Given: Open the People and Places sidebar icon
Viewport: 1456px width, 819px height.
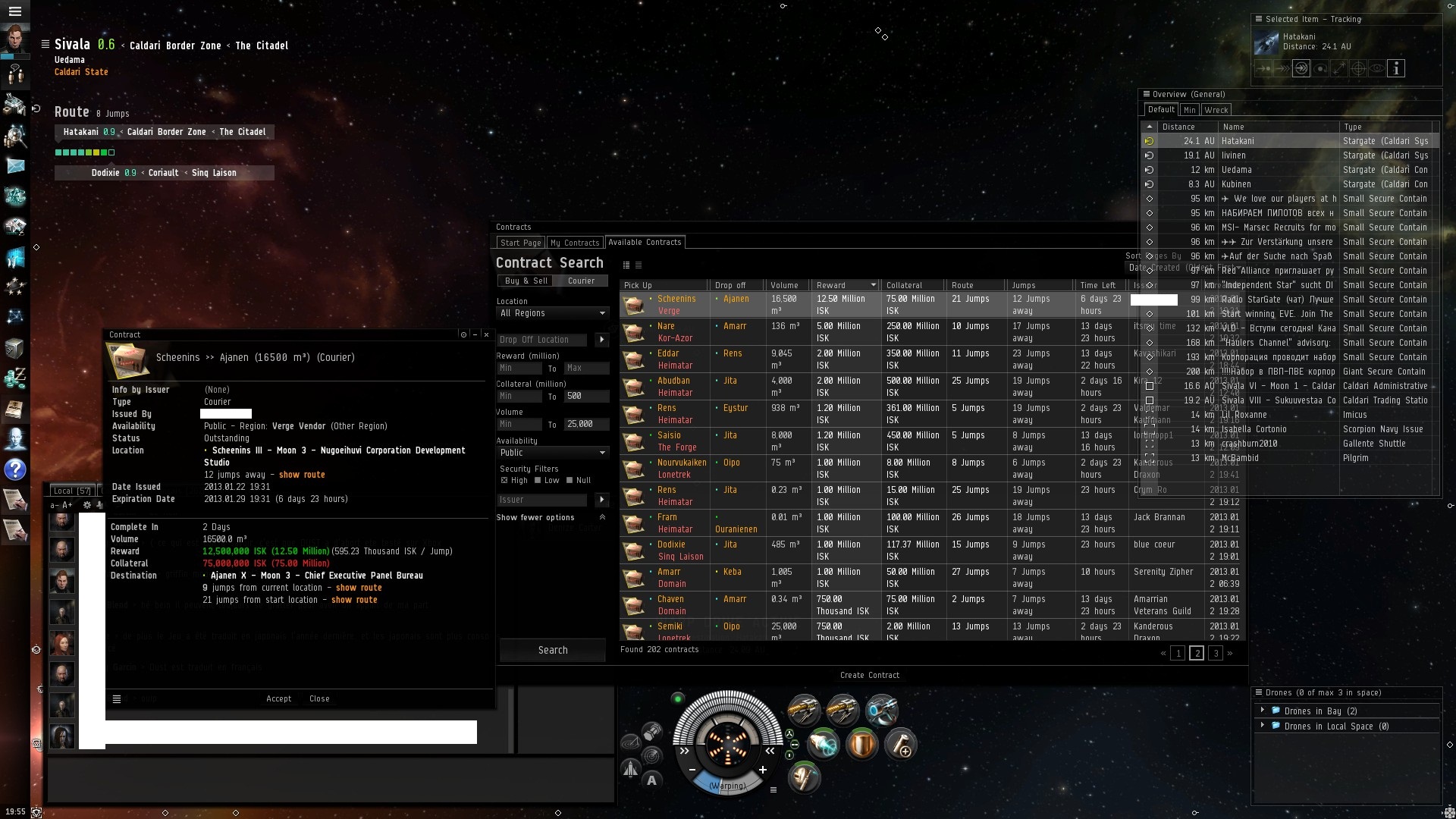Looking at the screenshot, I should (15, 135).
